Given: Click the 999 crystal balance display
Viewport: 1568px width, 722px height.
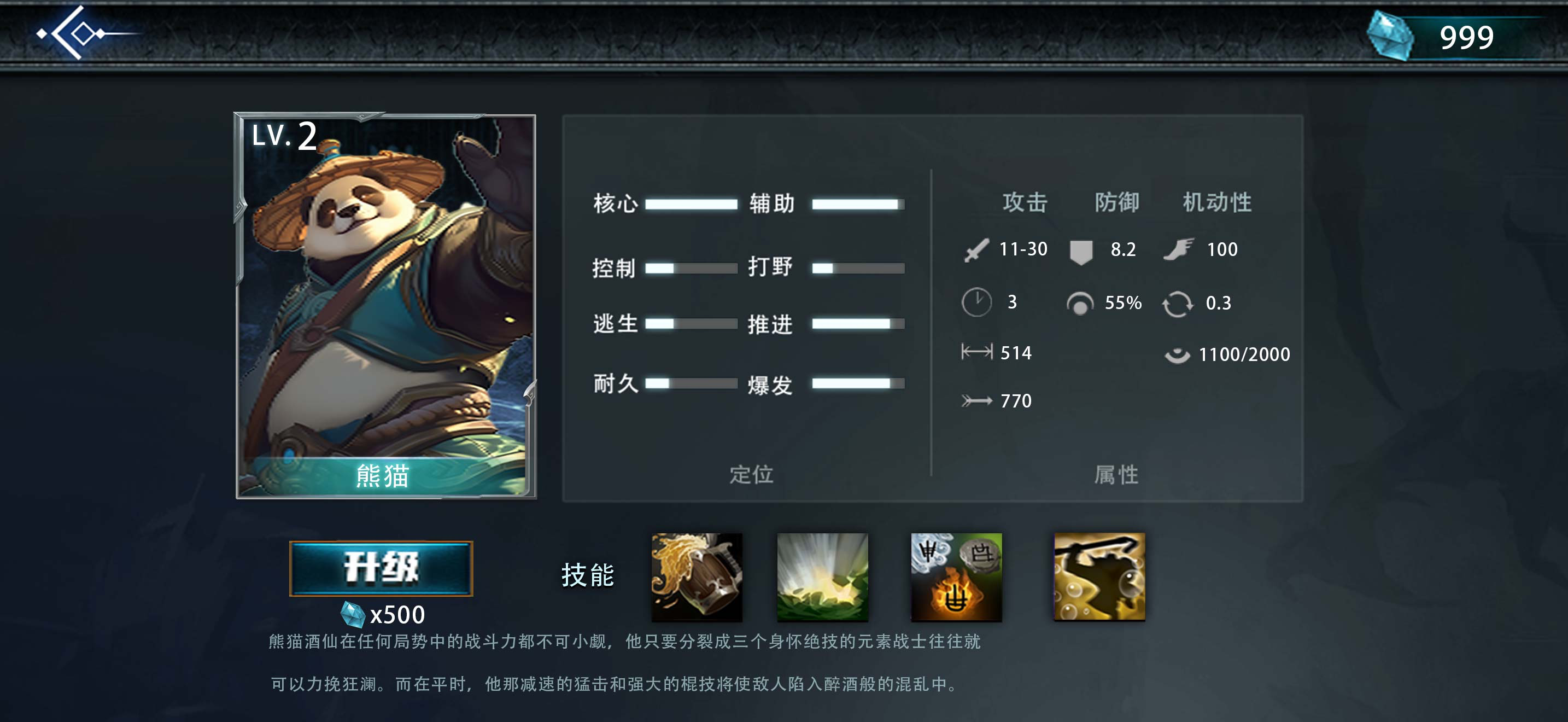Looking at the screenshot, I should pyautogui.click(x=1466, y=38).
